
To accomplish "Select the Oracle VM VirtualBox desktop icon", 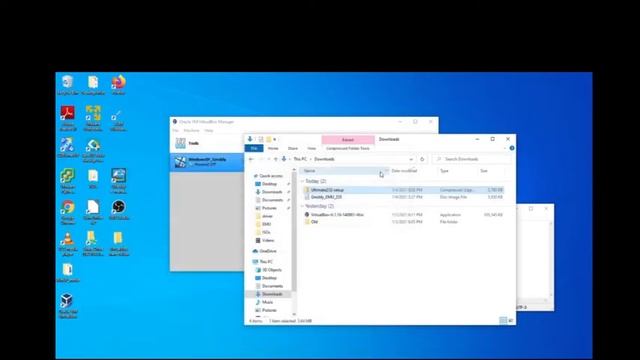I will [x=68, y=306].
